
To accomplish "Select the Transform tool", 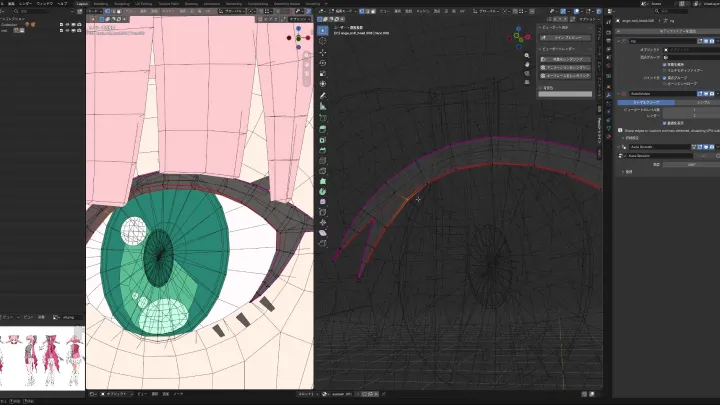I will [323, 84].
